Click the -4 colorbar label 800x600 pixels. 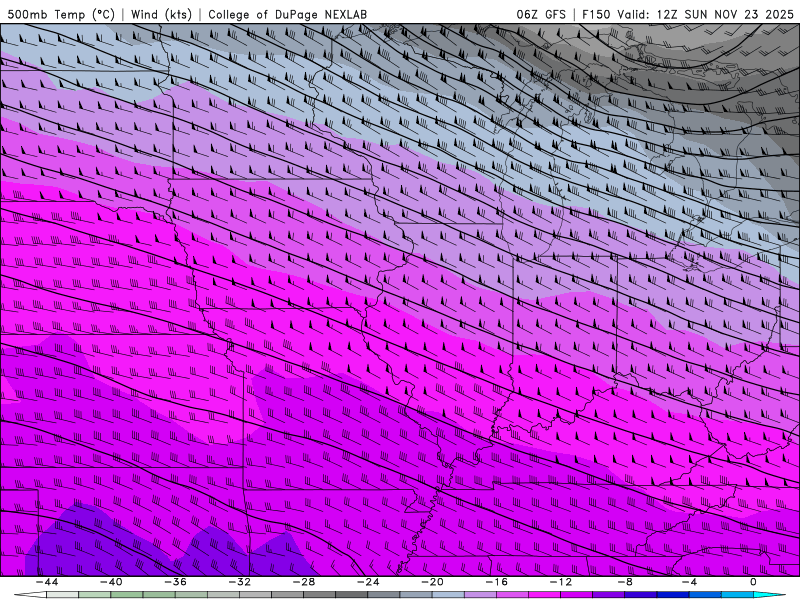coord(690,582)
